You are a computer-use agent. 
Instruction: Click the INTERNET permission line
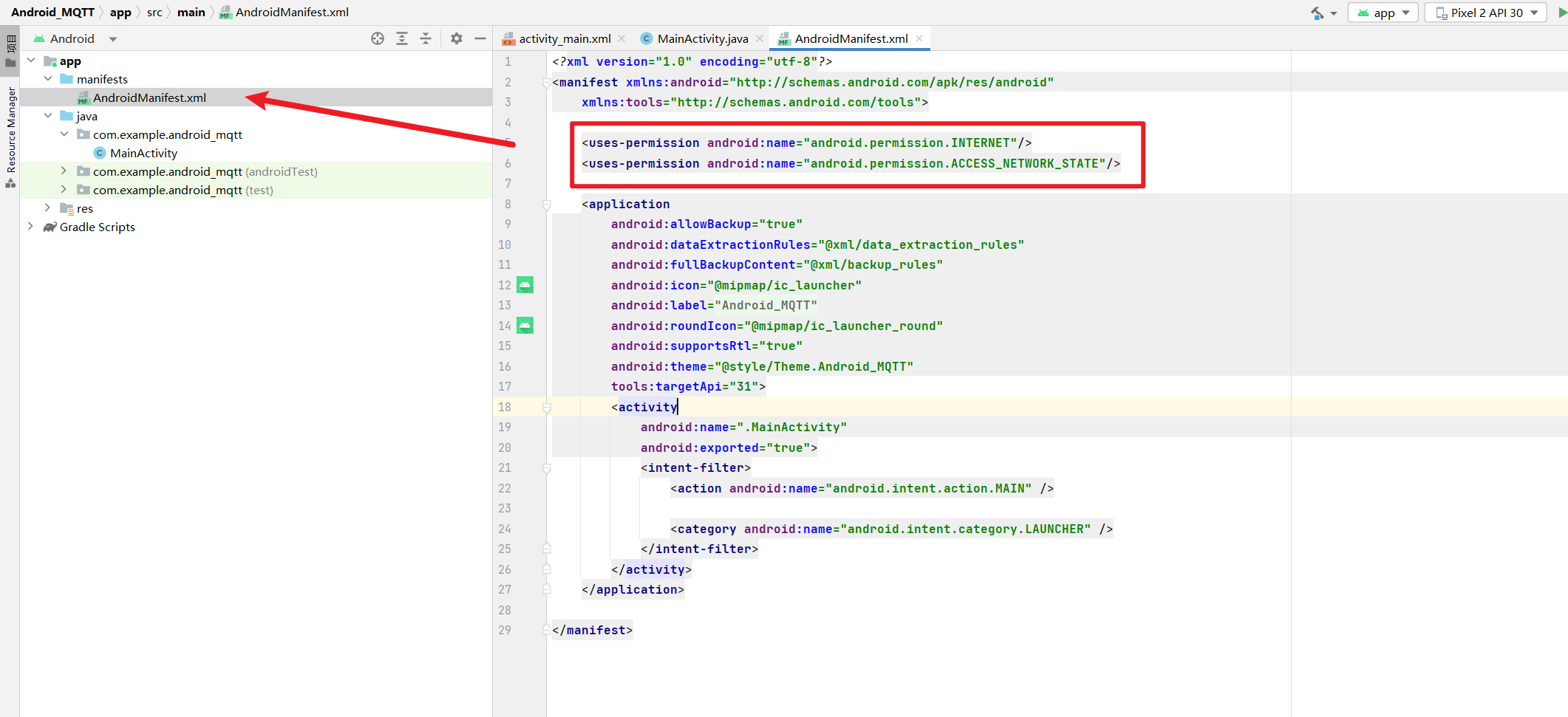click(x=806, y=143)
